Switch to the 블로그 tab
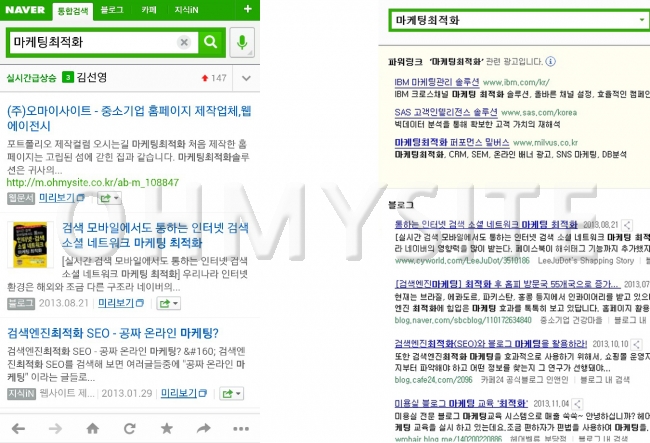This screenshot has height=443, width=650. pos(112,10)
